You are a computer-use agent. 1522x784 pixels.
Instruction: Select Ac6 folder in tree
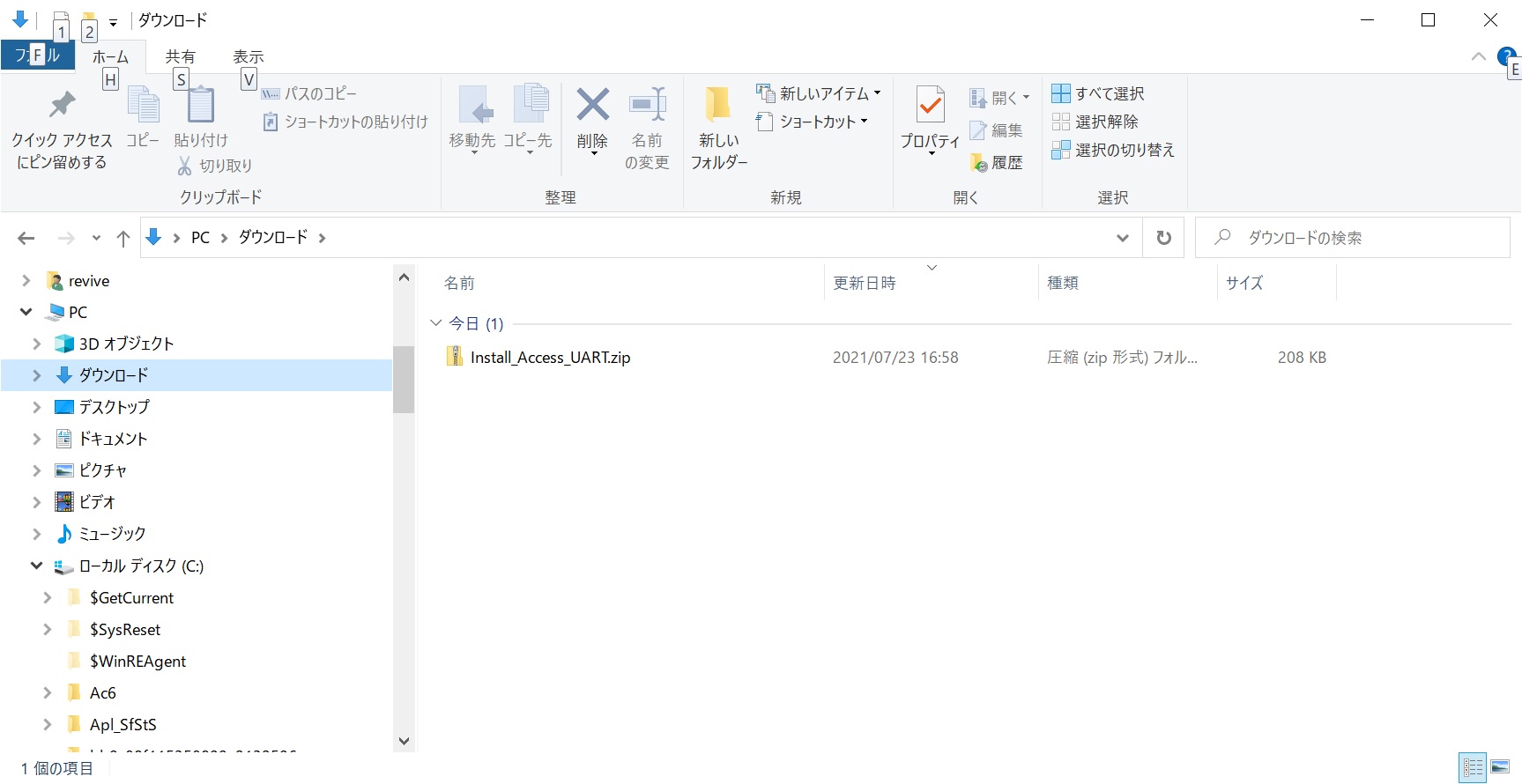click(x=102, y=692)
